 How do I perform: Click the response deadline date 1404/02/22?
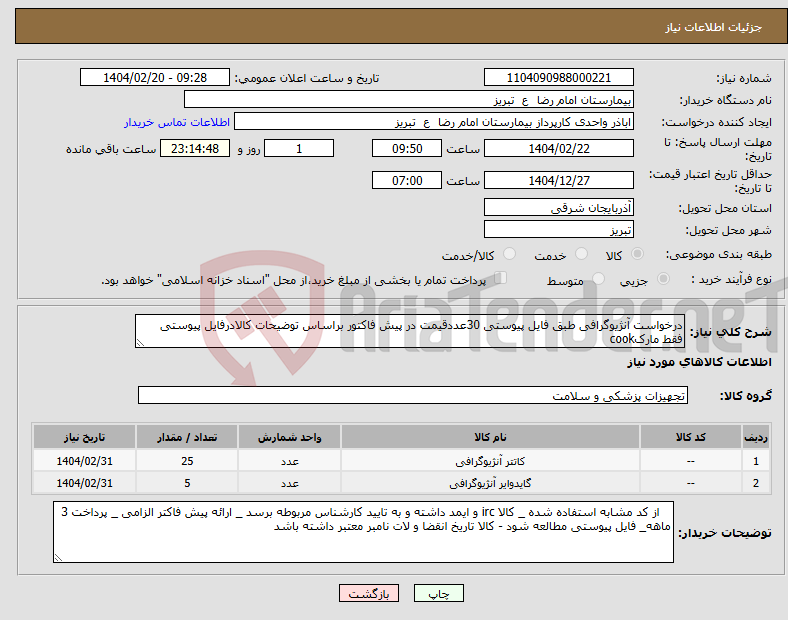click(558, 148)
